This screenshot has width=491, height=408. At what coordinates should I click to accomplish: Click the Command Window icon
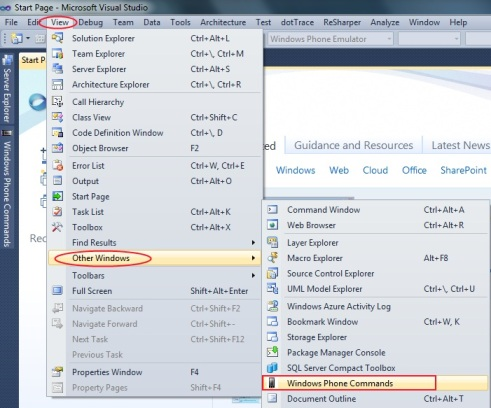[x=272, y=210]
